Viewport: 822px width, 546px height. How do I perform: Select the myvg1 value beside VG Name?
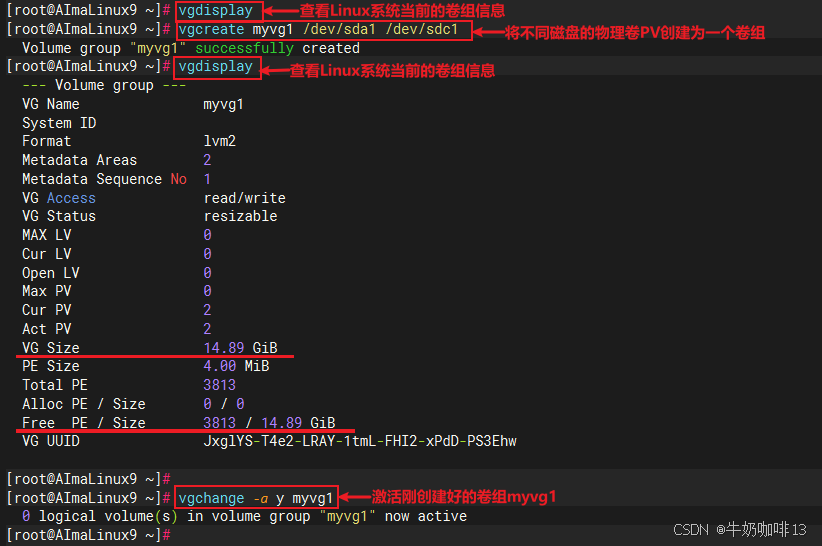223,104
